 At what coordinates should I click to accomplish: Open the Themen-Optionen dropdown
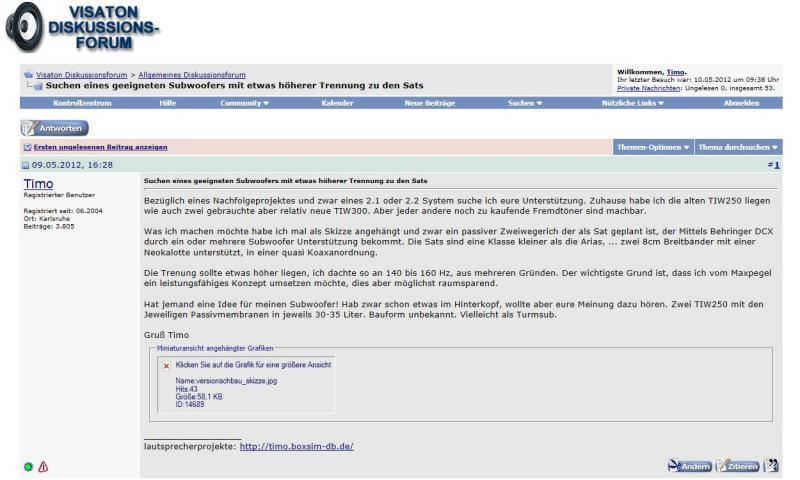[653, 147]
